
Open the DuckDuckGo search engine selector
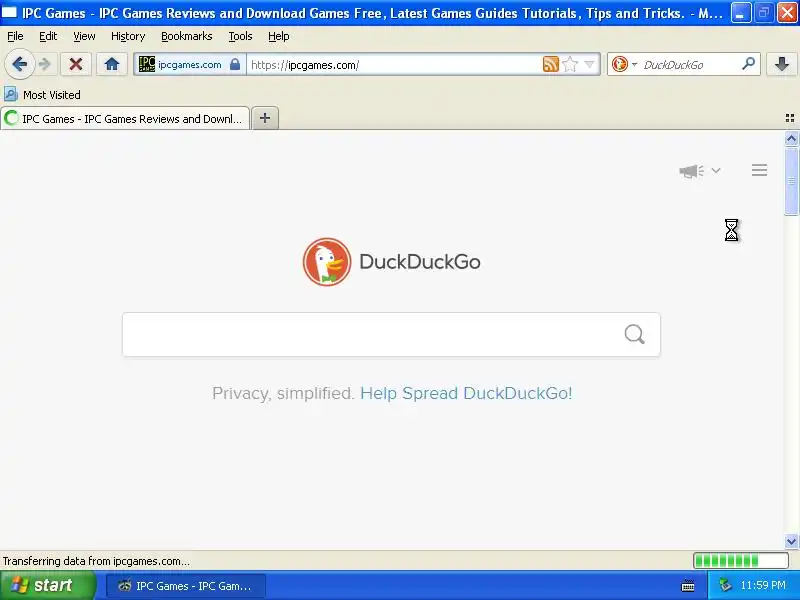(624, 64)
